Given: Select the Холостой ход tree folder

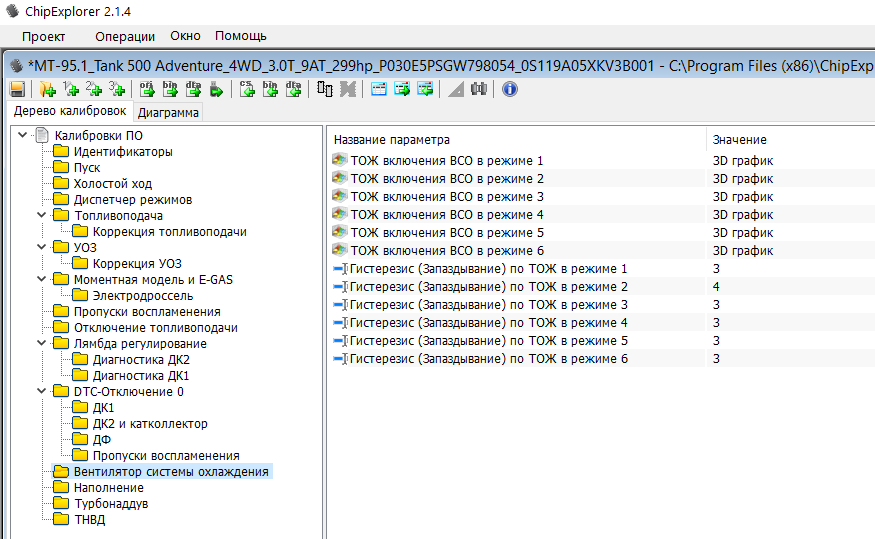Looking at the screenshot, I should point(112,183).
